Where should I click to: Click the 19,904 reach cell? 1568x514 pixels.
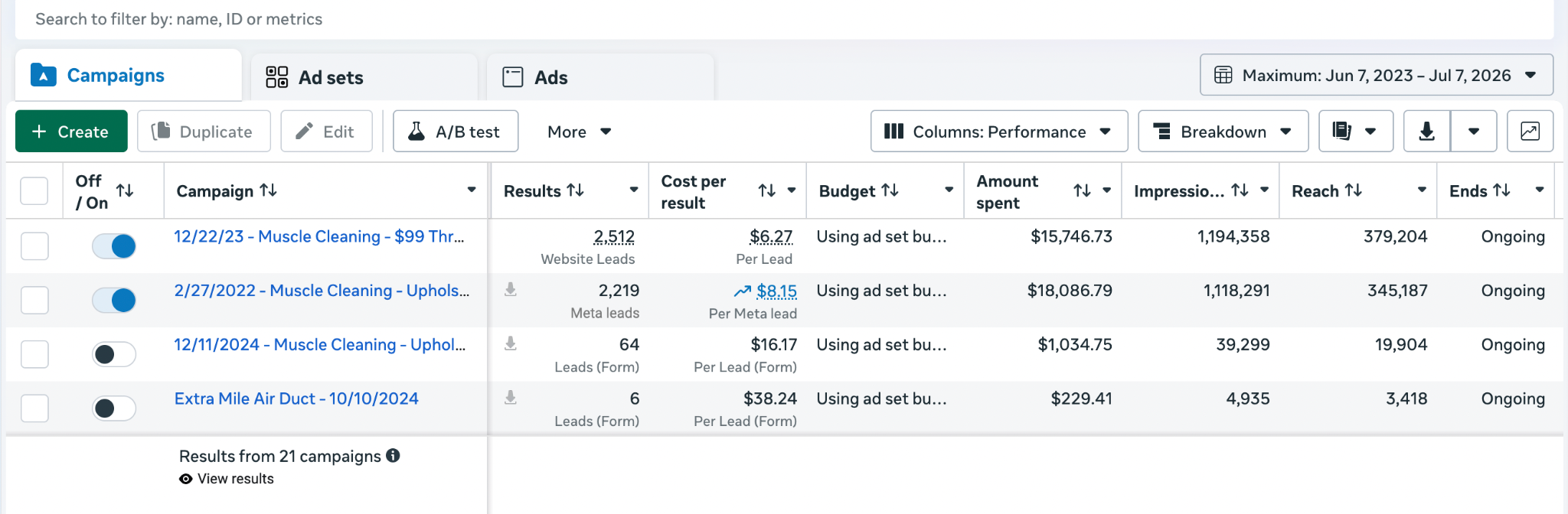click(1401, 345)
